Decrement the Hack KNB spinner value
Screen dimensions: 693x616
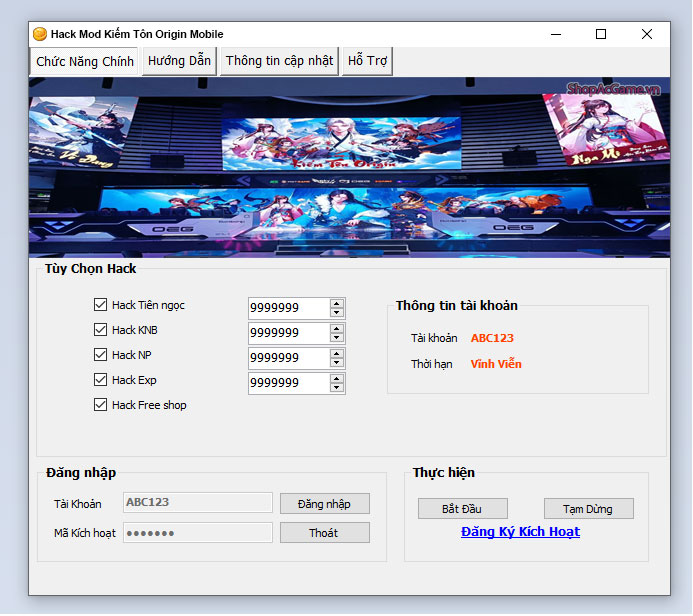[337, 338]
